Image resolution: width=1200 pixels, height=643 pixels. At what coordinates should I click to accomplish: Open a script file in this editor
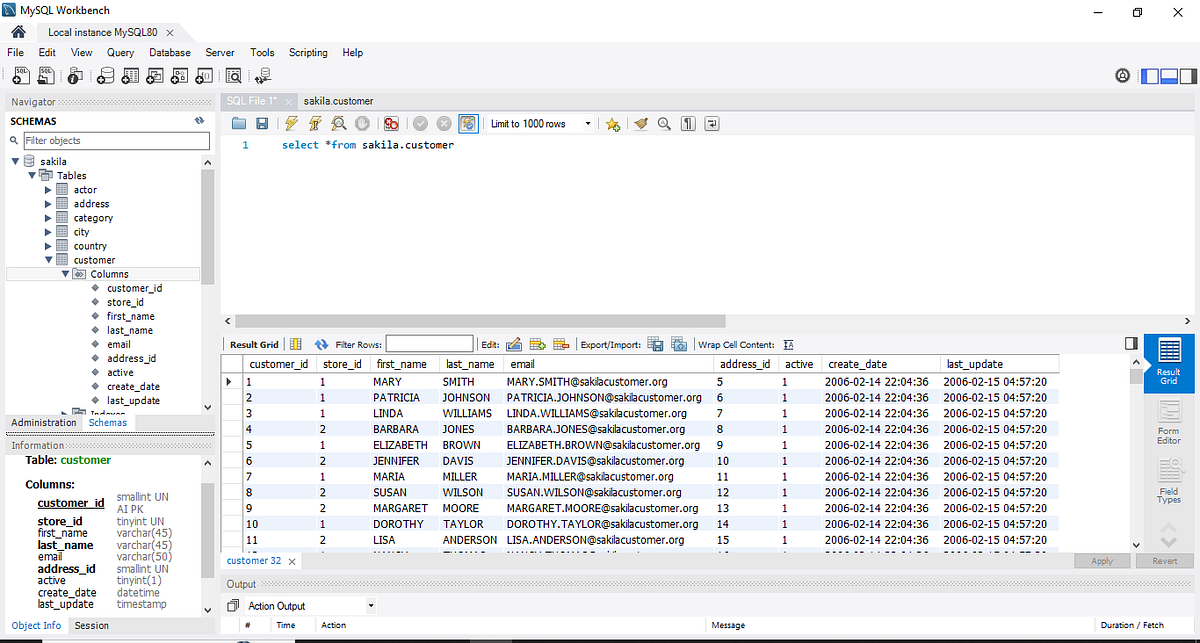[239, 124]
